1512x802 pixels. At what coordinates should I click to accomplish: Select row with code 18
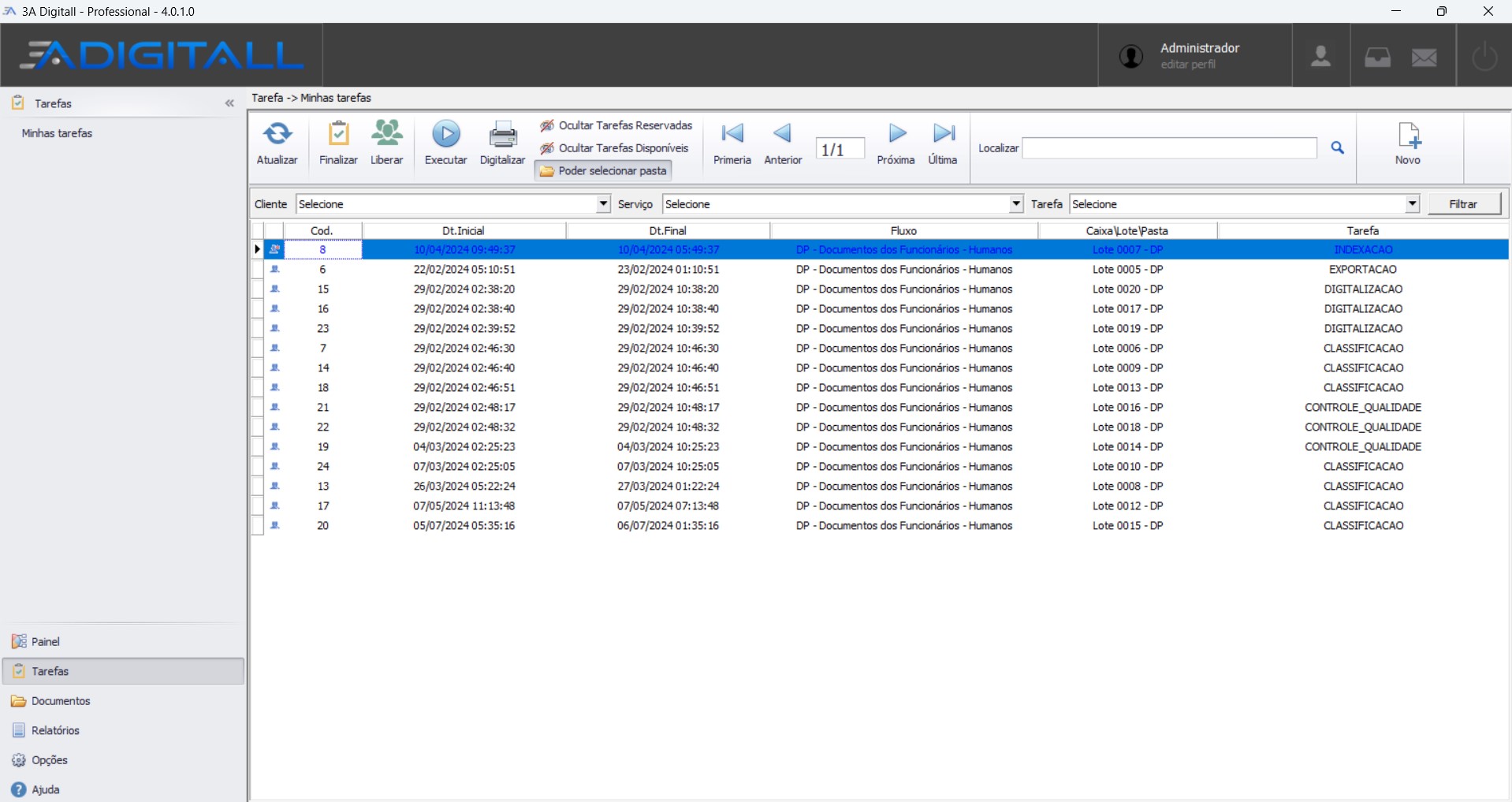881,387
